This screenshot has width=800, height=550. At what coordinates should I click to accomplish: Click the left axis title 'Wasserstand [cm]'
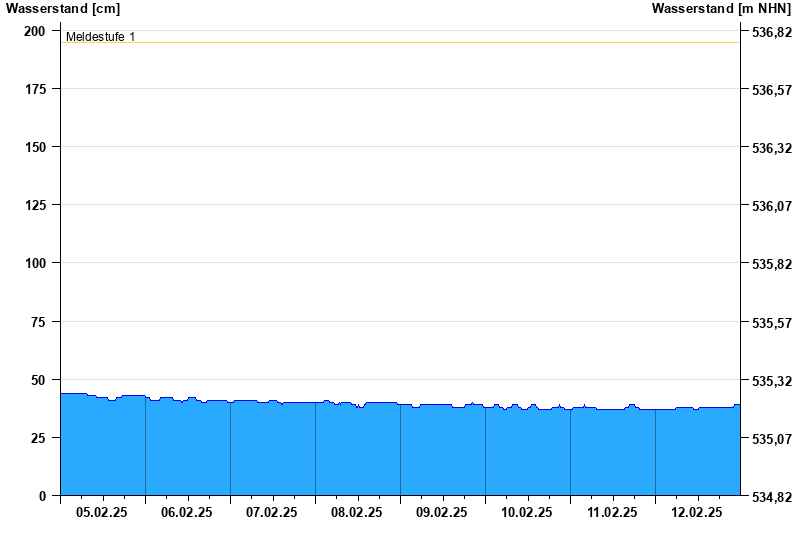click(63, 9)
